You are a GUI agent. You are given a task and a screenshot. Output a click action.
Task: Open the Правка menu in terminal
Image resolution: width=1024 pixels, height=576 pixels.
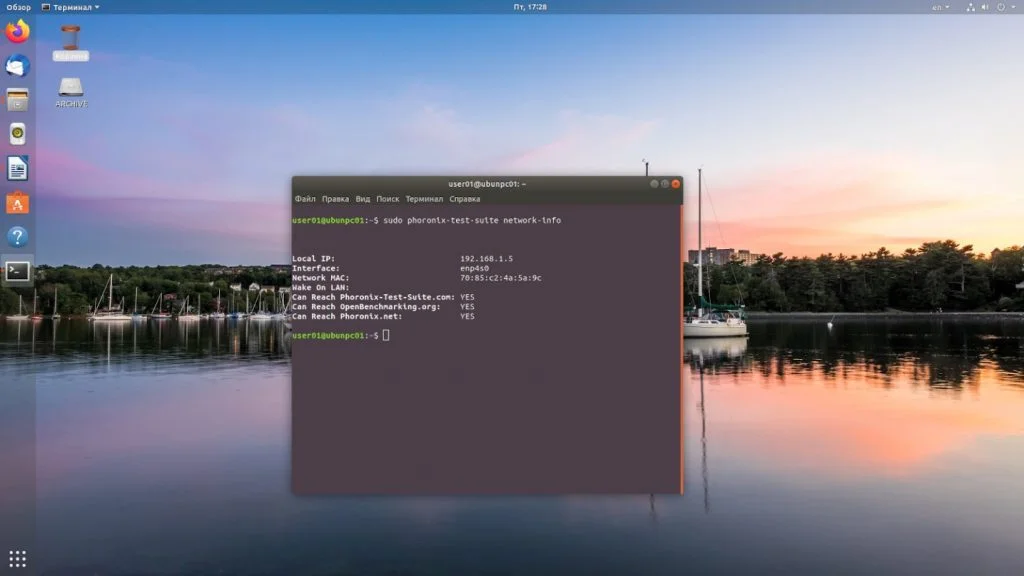click(x=335, y=199)
